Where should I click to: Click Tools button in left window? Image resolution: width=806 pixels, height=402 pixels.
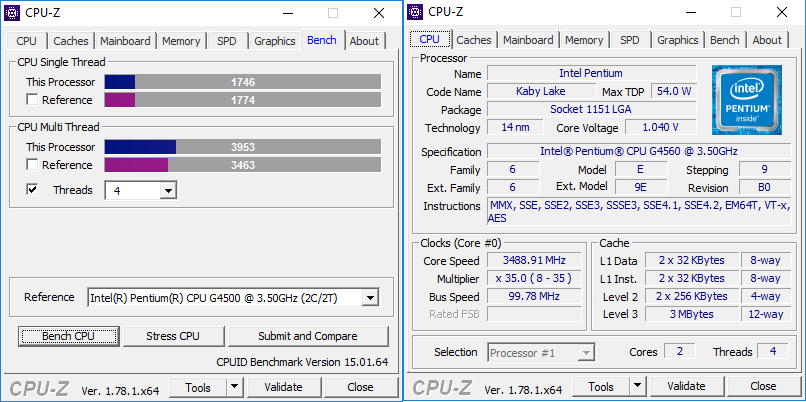point(198,387)
